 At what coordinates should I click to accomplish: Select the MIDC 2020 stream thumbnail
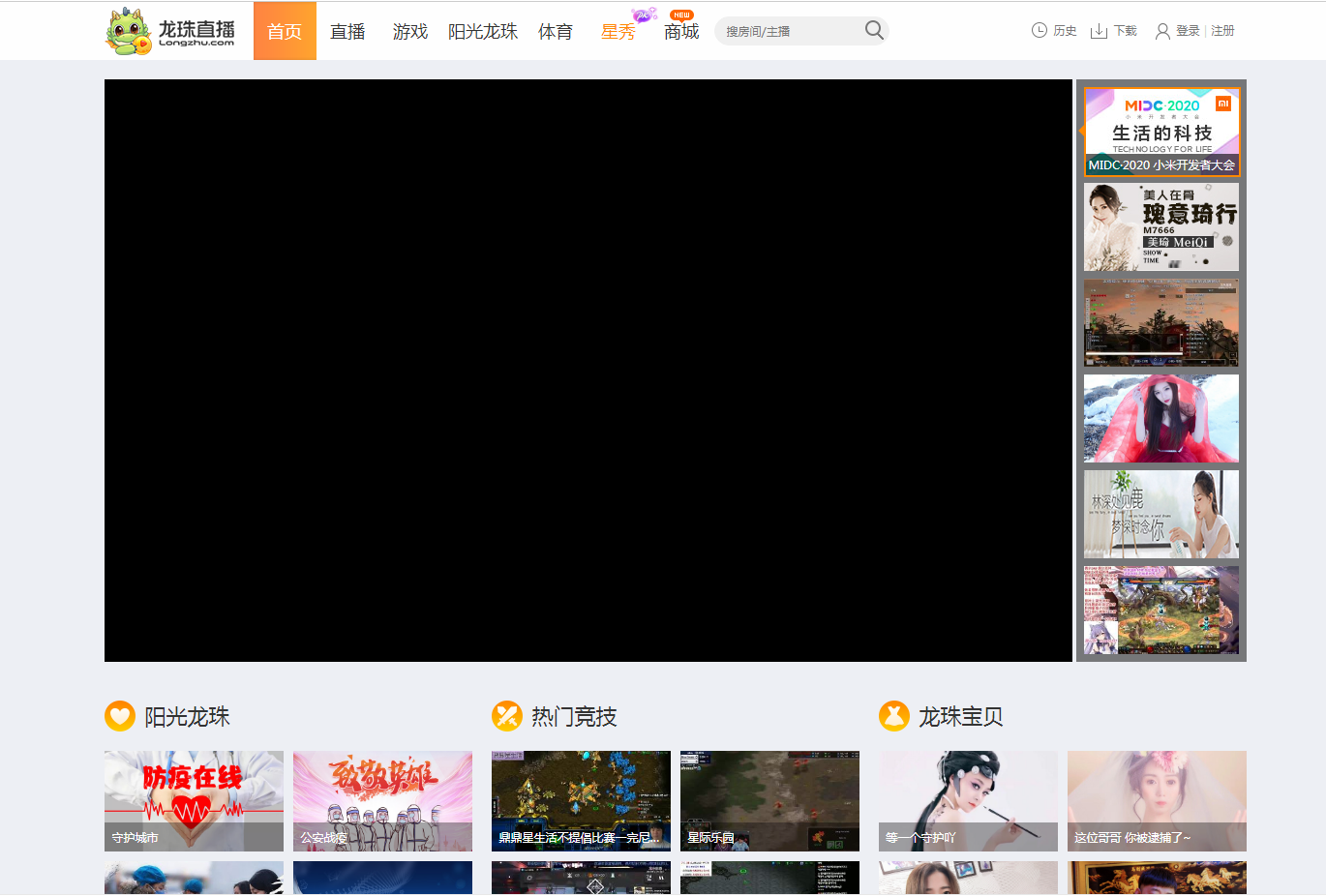pos(1161,132)
